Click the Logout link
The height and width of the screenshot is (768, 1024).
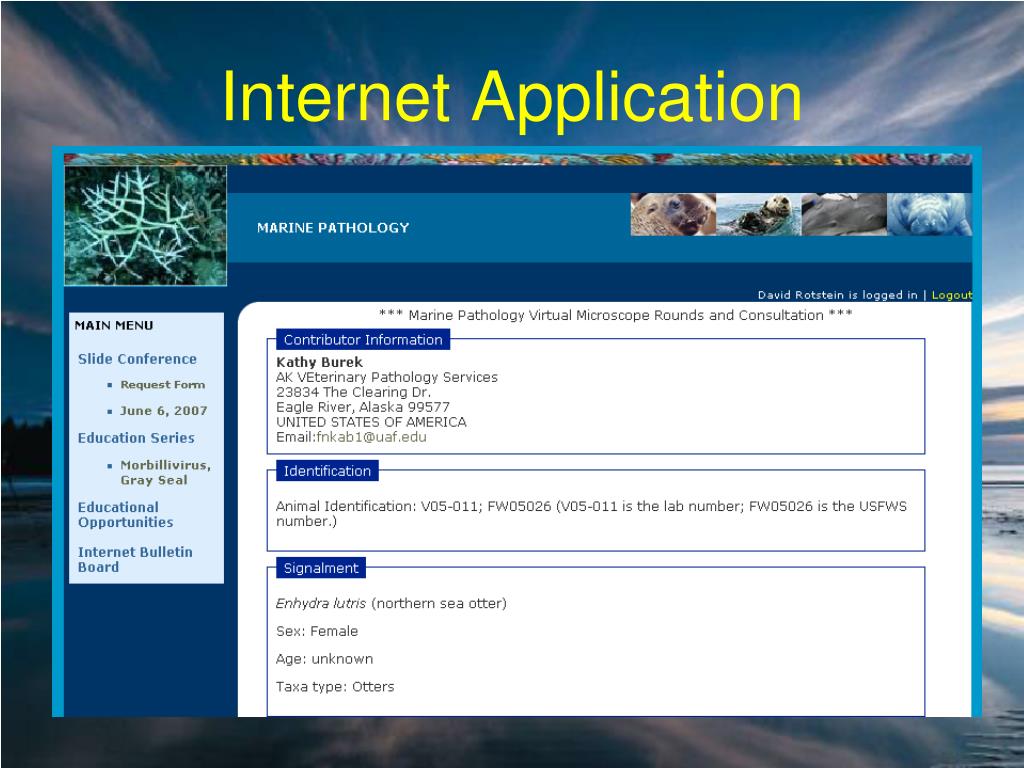(x=951, y=295)
